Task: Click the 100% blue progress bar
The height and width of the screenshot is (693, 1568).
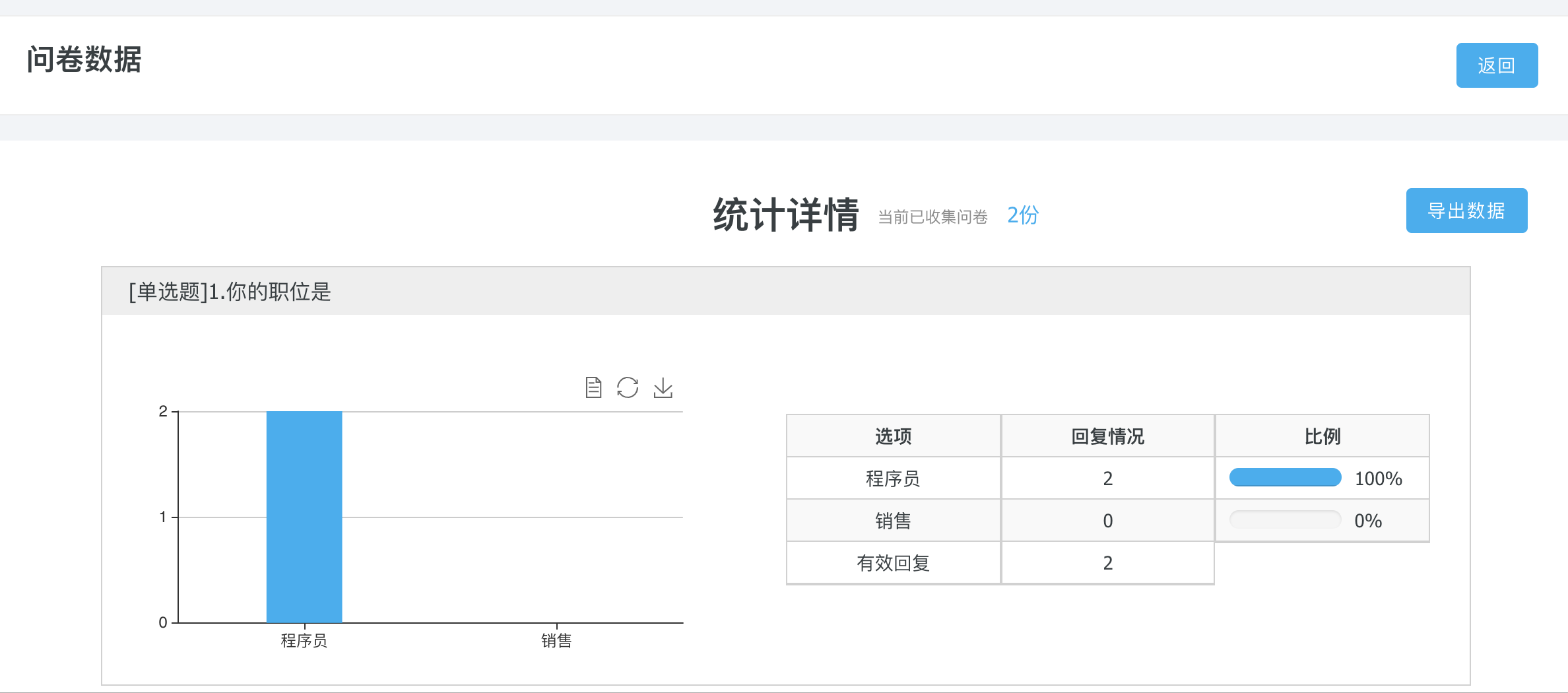Action: pos(1285,477)
